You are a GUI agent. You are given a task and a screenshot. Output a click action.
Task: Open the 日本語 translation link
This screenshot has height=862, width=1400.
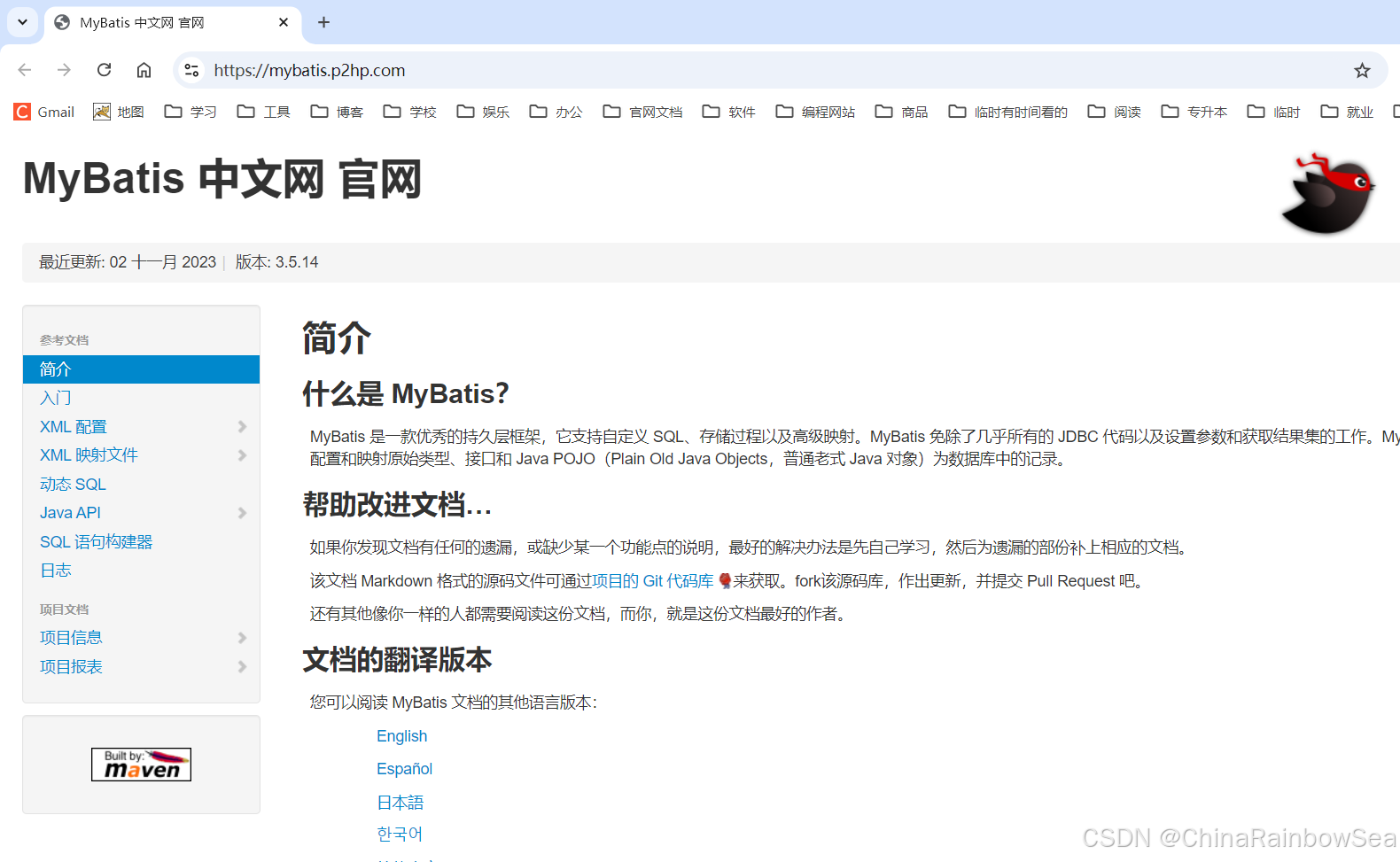401,803
